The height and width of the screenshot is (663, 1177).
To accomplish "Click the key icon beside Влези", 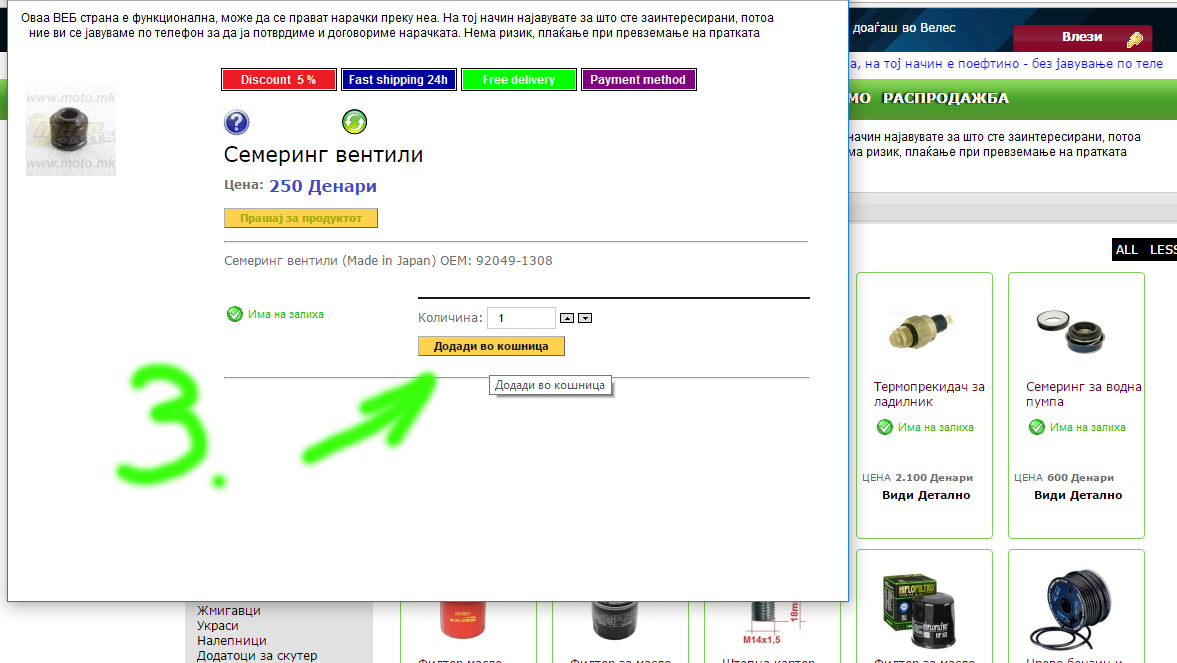I will (1135, 38).
